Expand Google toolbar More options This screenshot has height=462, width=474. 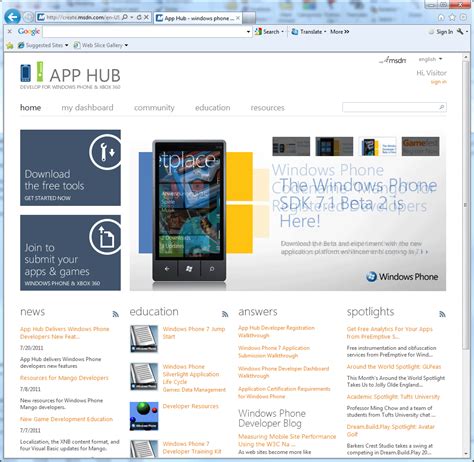coord(340,32)
